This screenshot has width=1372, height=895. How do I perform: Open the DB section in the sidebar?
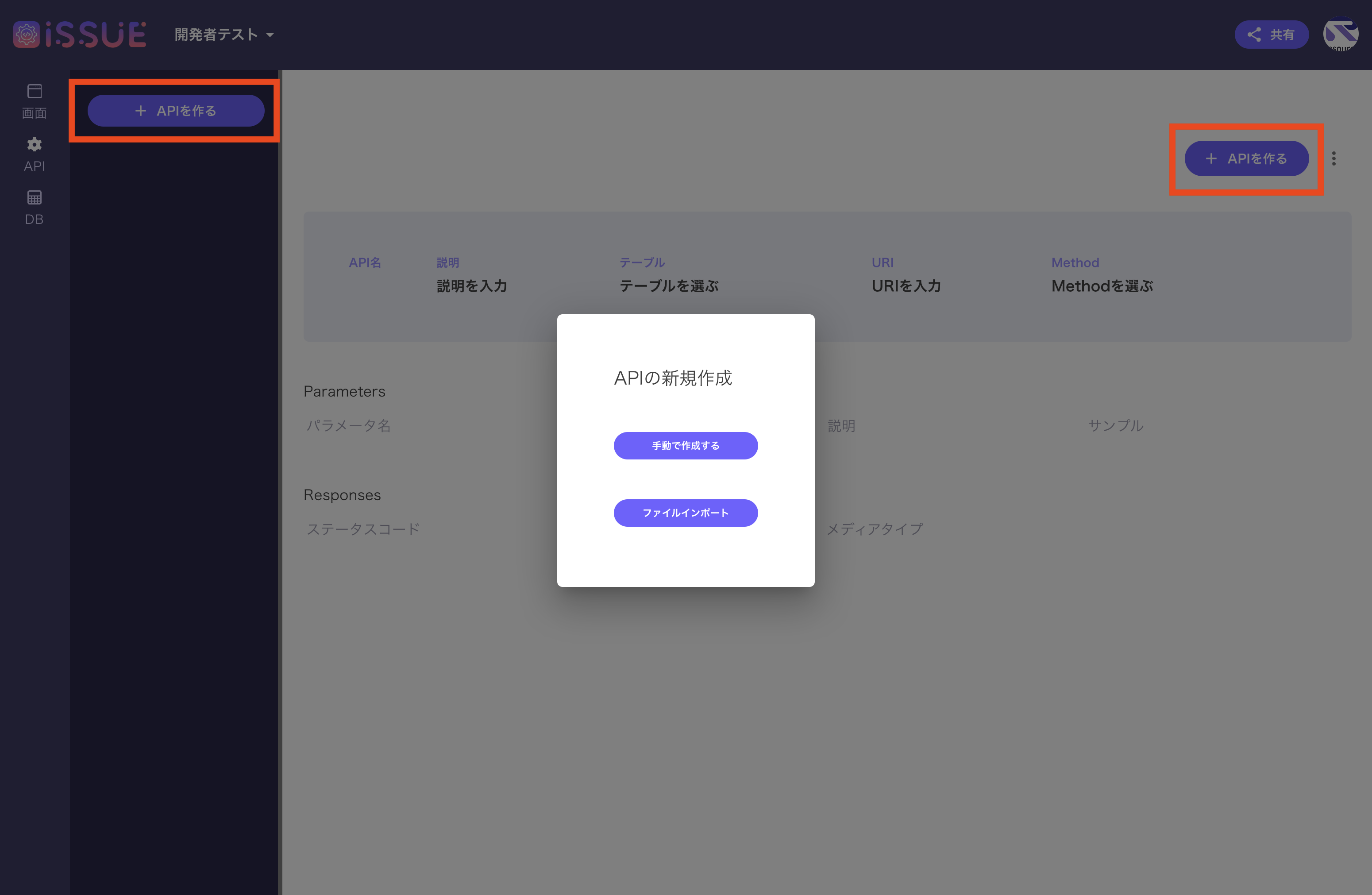point(35,208)
